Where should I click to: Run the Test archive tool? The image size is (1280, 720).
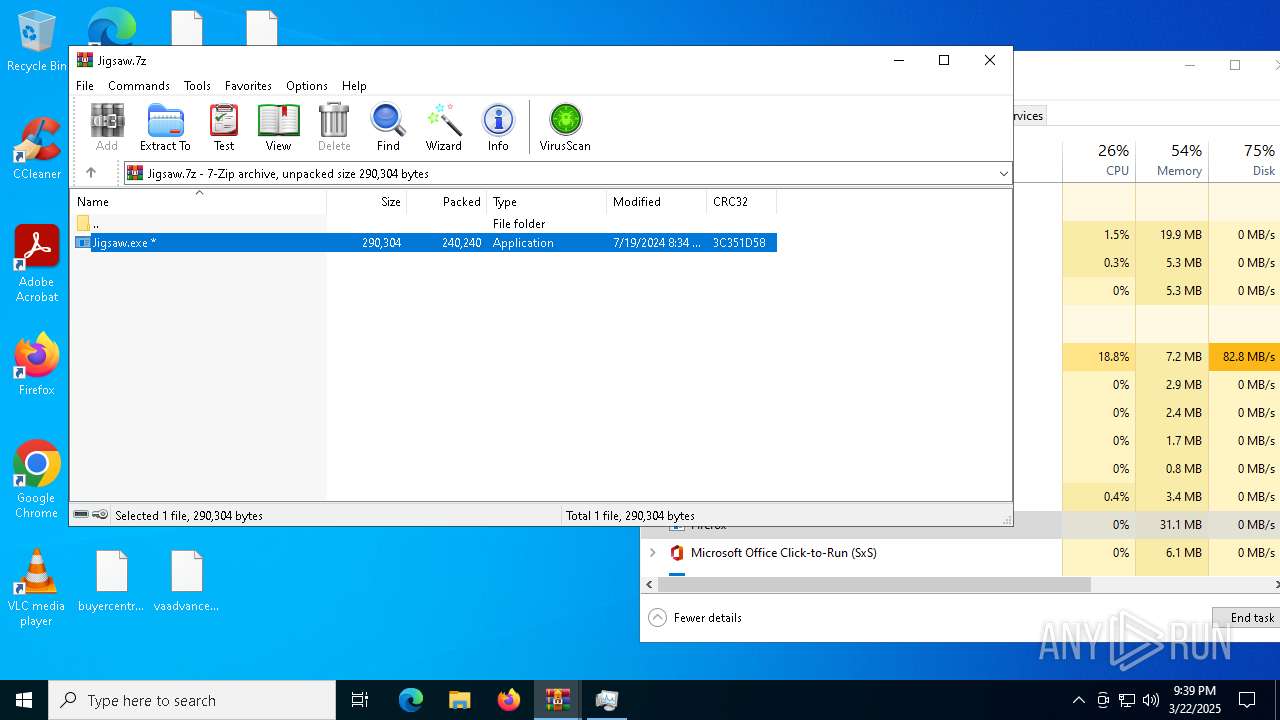pyautogui.click(x=224, y=127)
